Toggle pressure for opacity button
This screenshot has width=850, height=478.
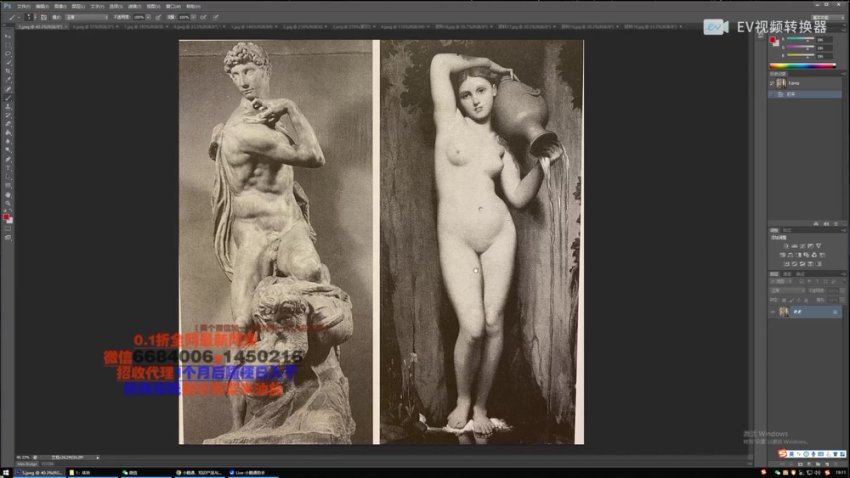click(x=158, y=17)
